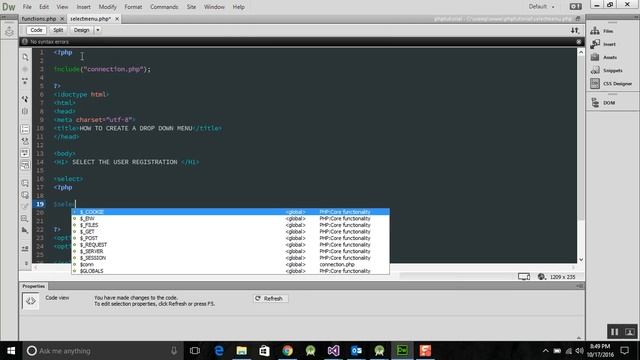Close the selectmenu.php tab
This screenshot has height=360, width=640.
click(x=117, y=19)
